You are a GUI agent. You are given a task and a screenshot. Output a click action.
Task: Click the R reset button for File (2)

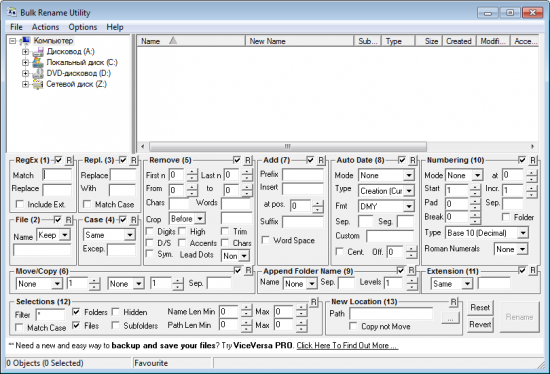pyautogui.click(x=69, y=220)
